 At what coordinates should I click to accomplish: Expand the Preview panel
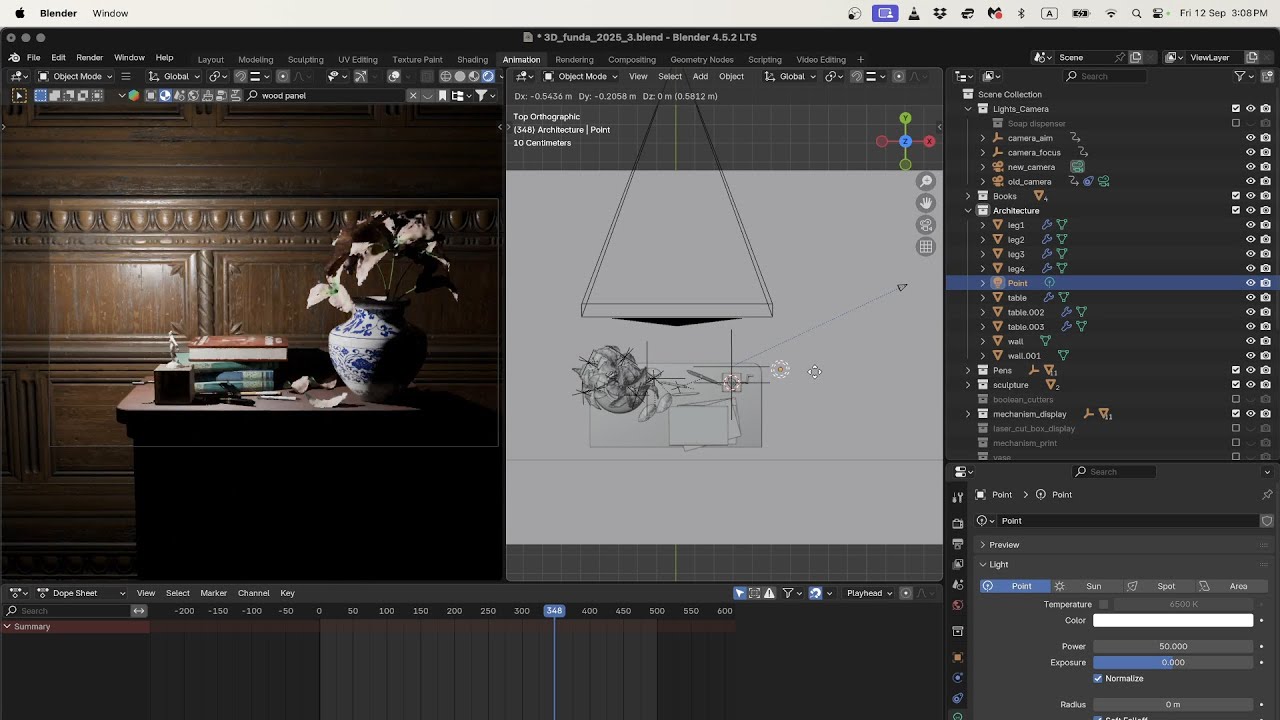tap(983, 545)
